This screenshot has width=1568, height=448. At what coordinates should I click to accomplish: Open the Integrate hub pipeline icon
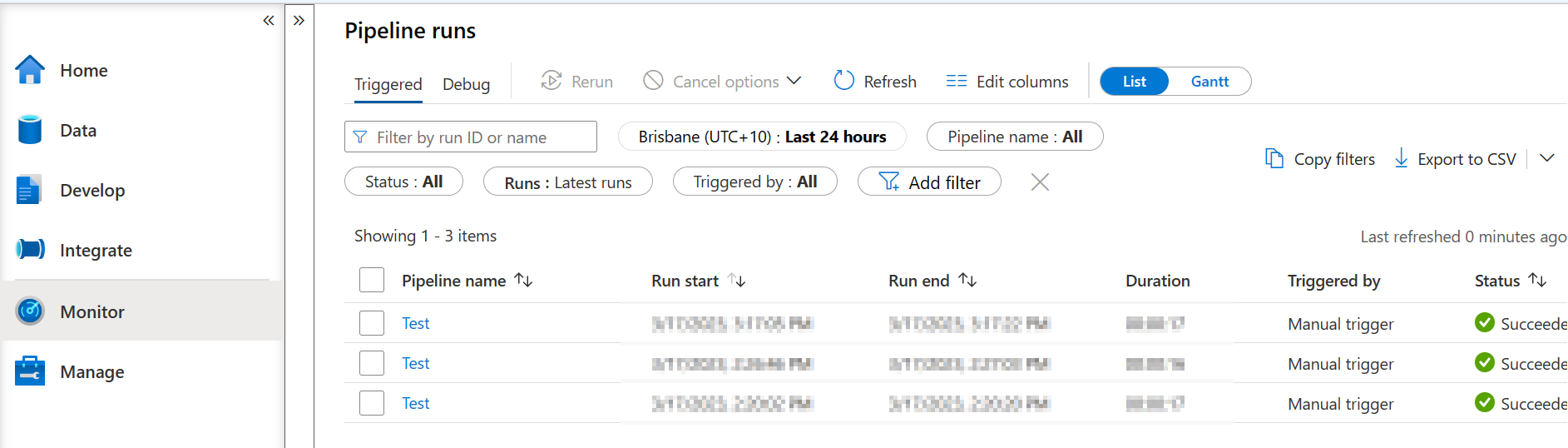coord(31,249)
